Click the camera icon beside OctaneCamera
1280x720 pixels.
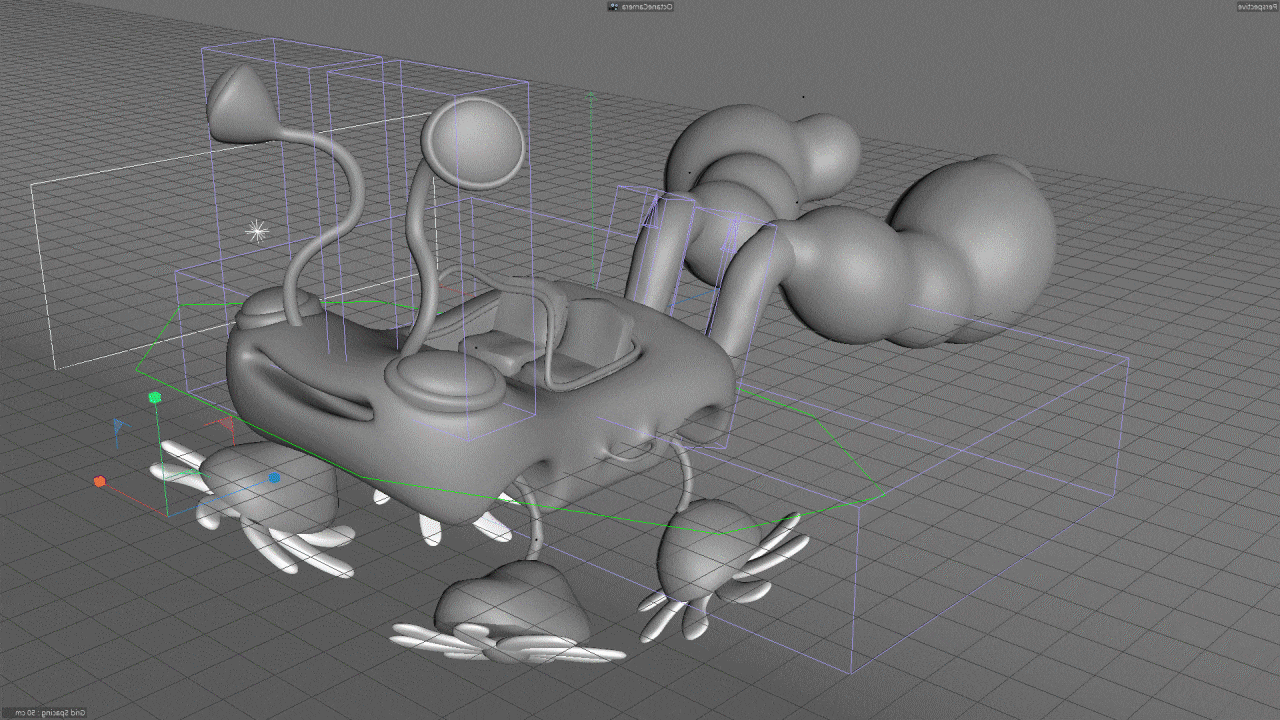pos(613,6)
